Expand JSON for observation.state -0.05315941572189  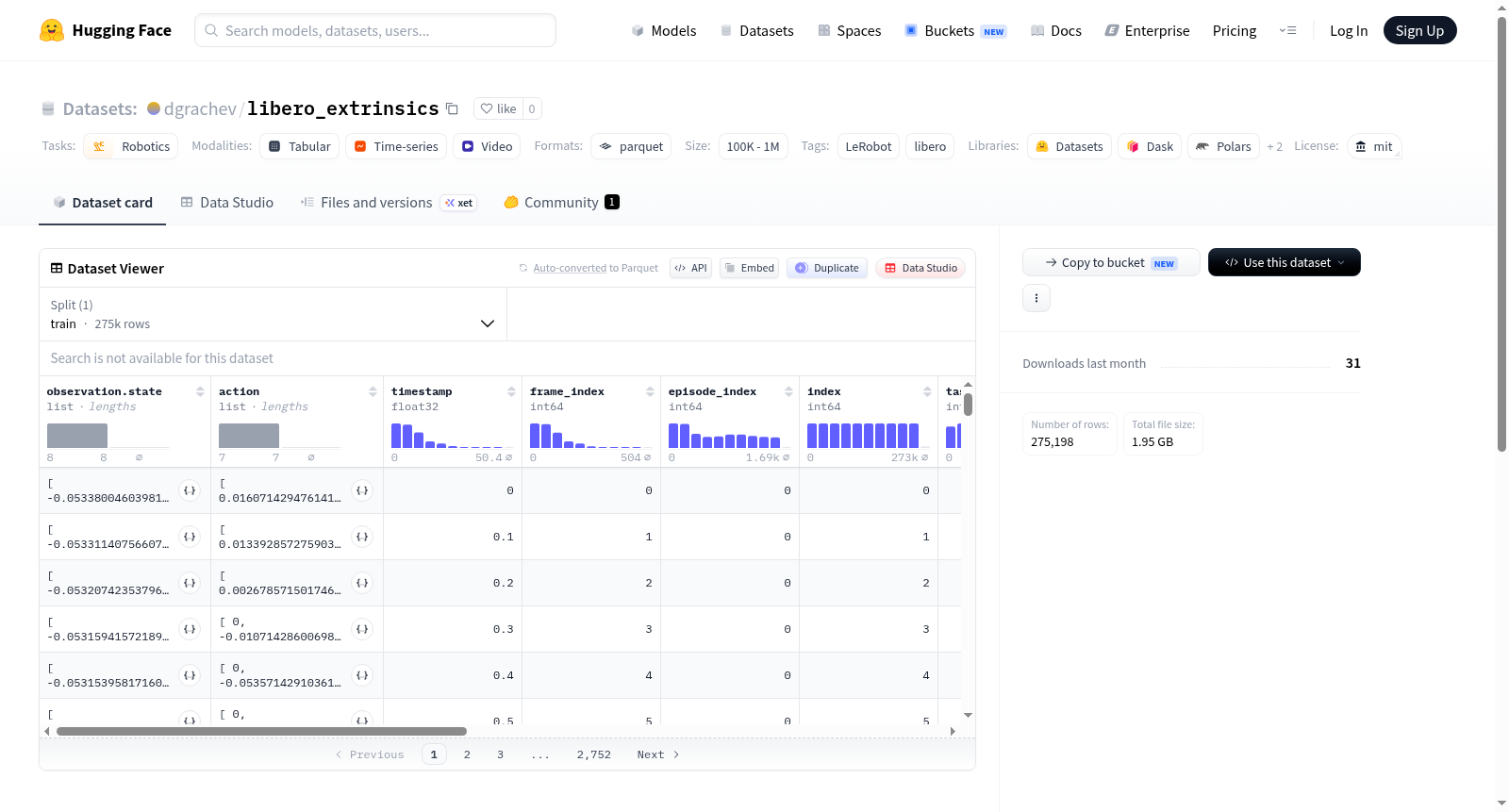190,629
